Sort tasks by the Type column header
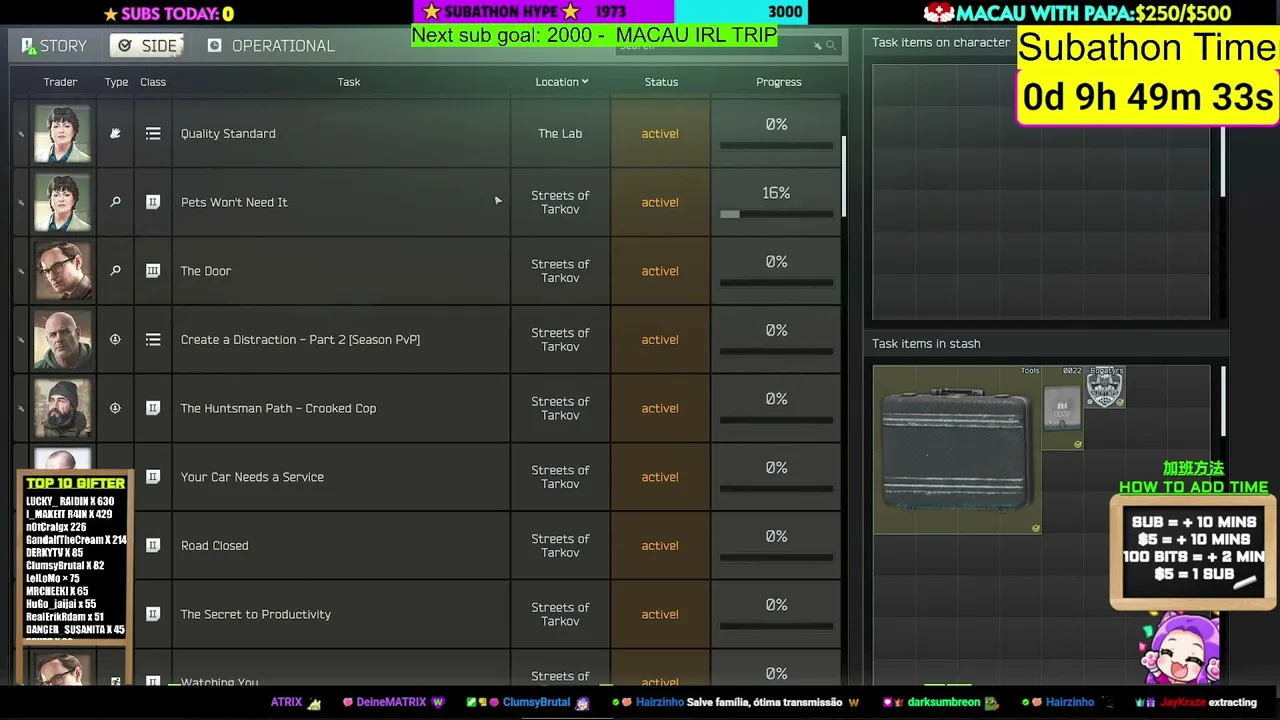Viewport: 1280px width, 720px height. (x=117, y=82)
